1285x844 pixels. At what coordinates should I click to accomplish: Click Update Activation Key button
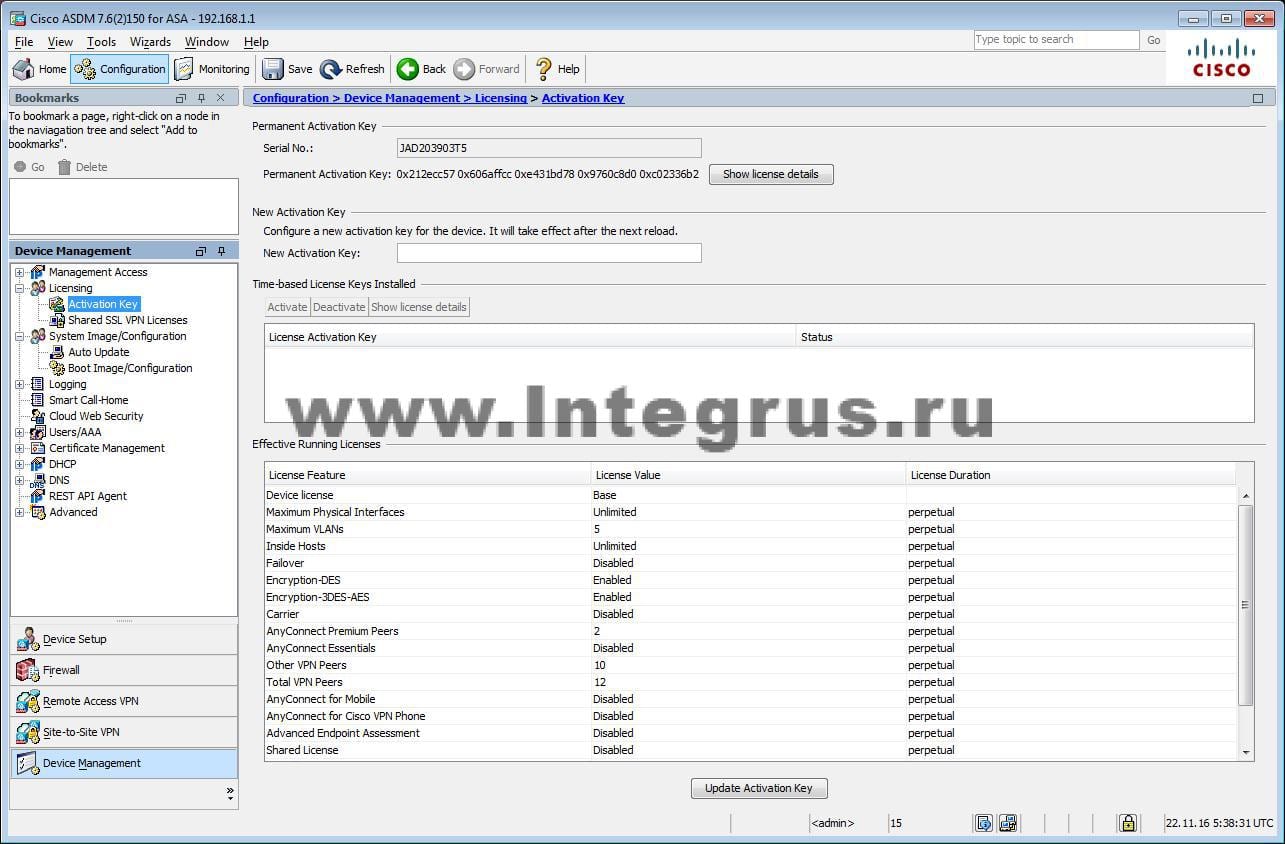click(x=759, y=788)
